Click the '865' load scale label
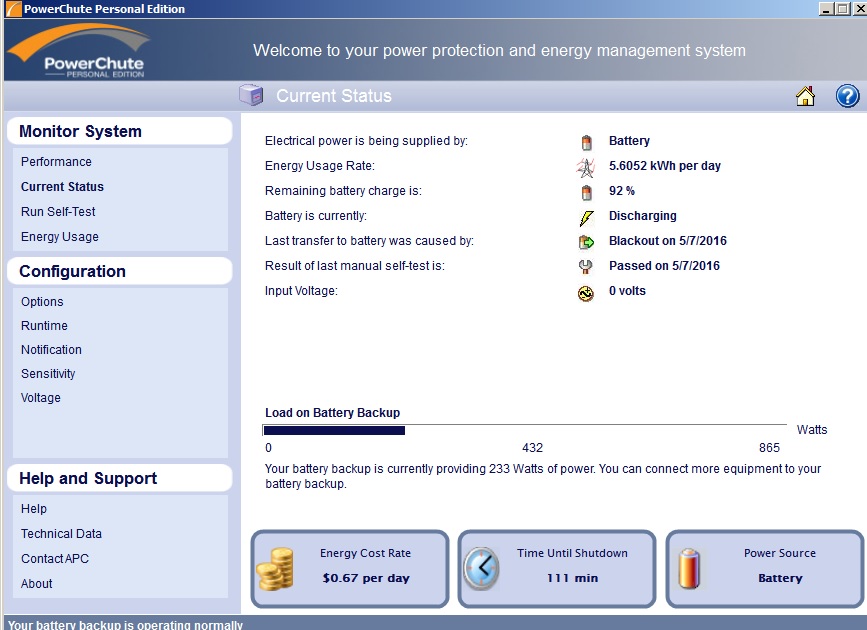 [769, 447]
